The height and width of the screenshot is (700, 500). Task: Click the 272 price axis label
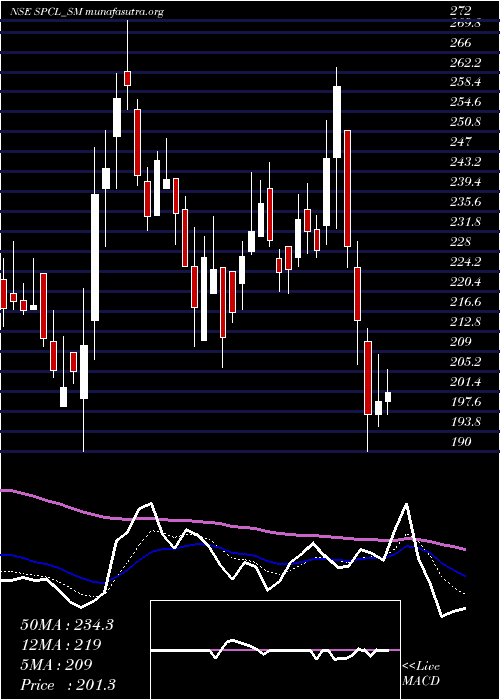[461, 11]
